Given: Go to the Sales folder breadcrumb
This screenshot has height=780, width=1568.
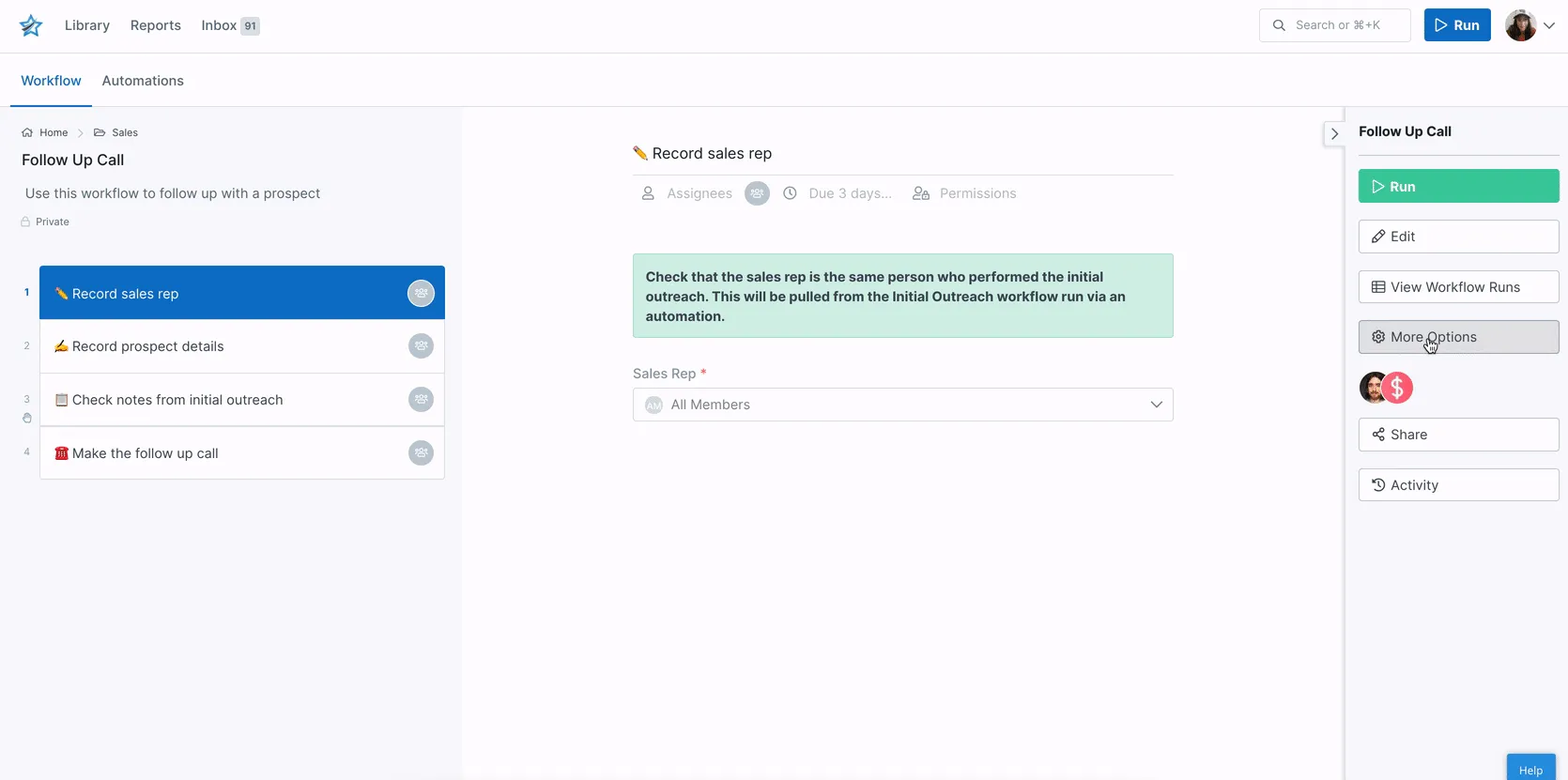Looking at the screenshot, I should (x=115, y=132).
